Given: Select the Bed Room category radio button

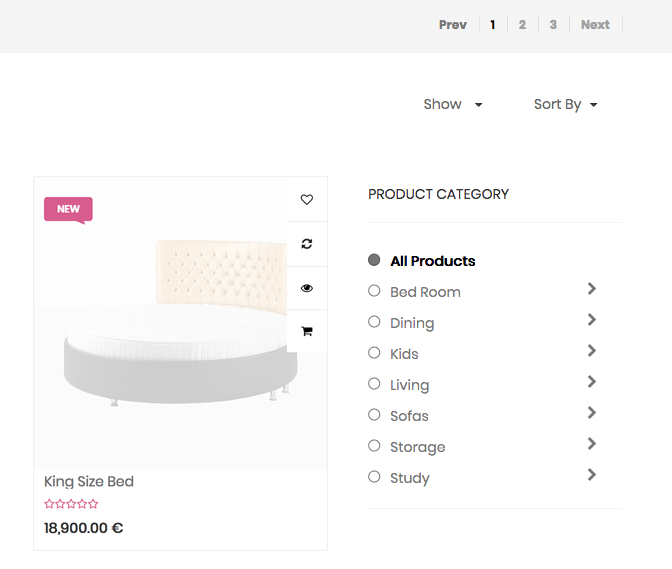Looking at the screenshot, I should tap(374, 291).
